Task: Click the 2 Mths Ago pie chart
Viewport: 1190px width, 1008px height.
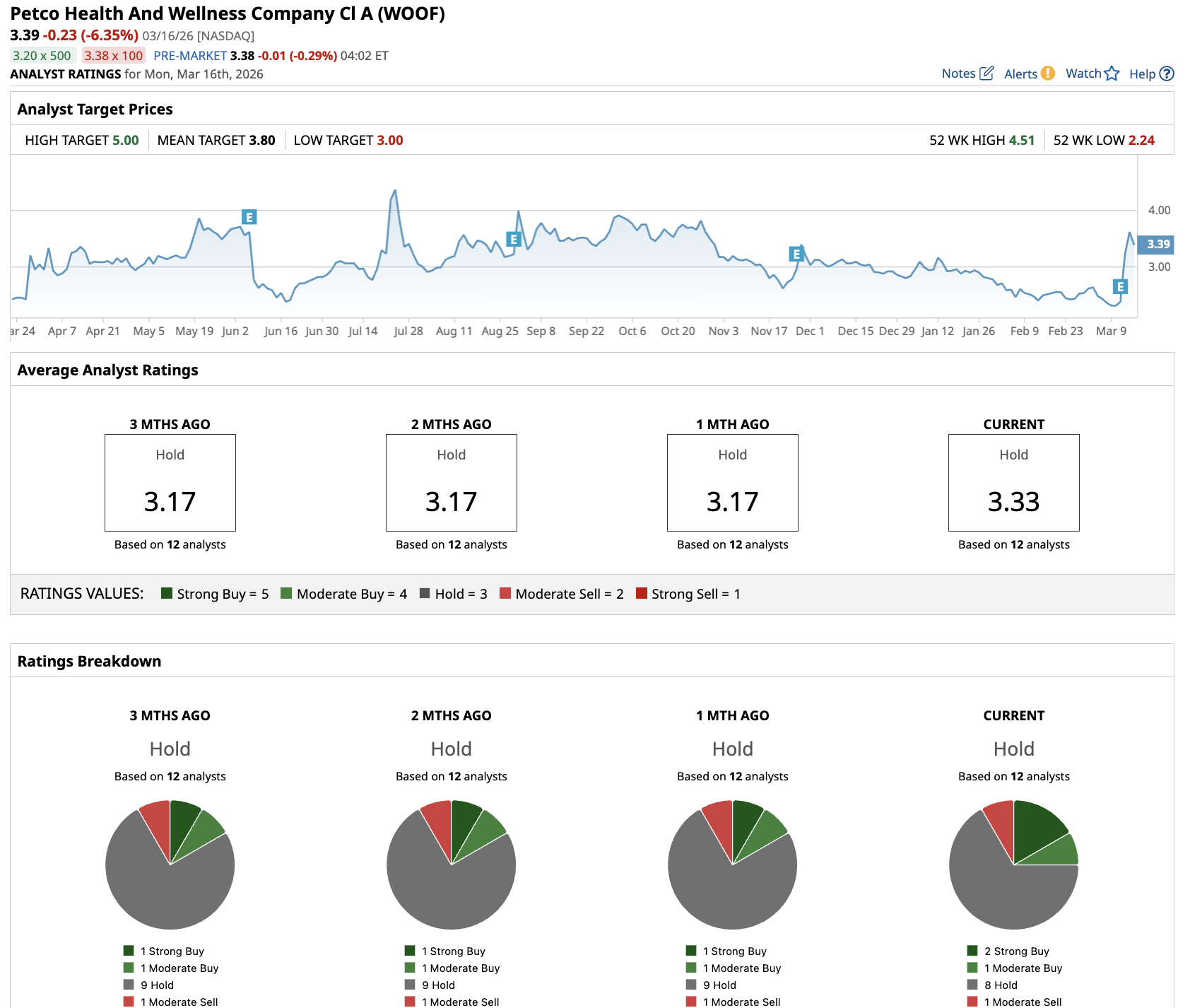Action: 451,865
